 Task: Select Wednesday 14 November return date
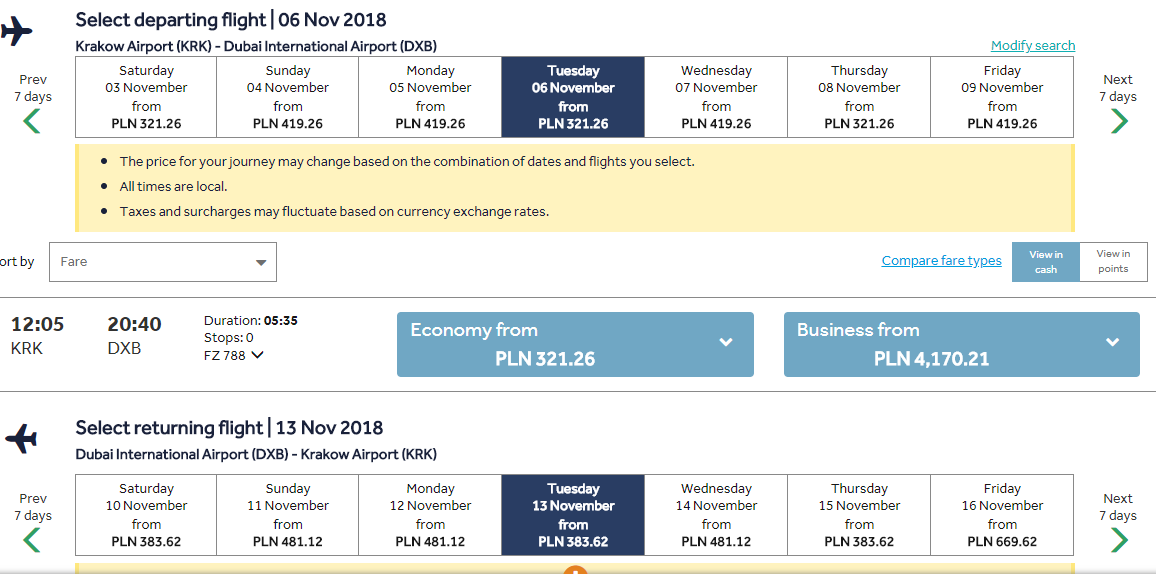(716, 515)
